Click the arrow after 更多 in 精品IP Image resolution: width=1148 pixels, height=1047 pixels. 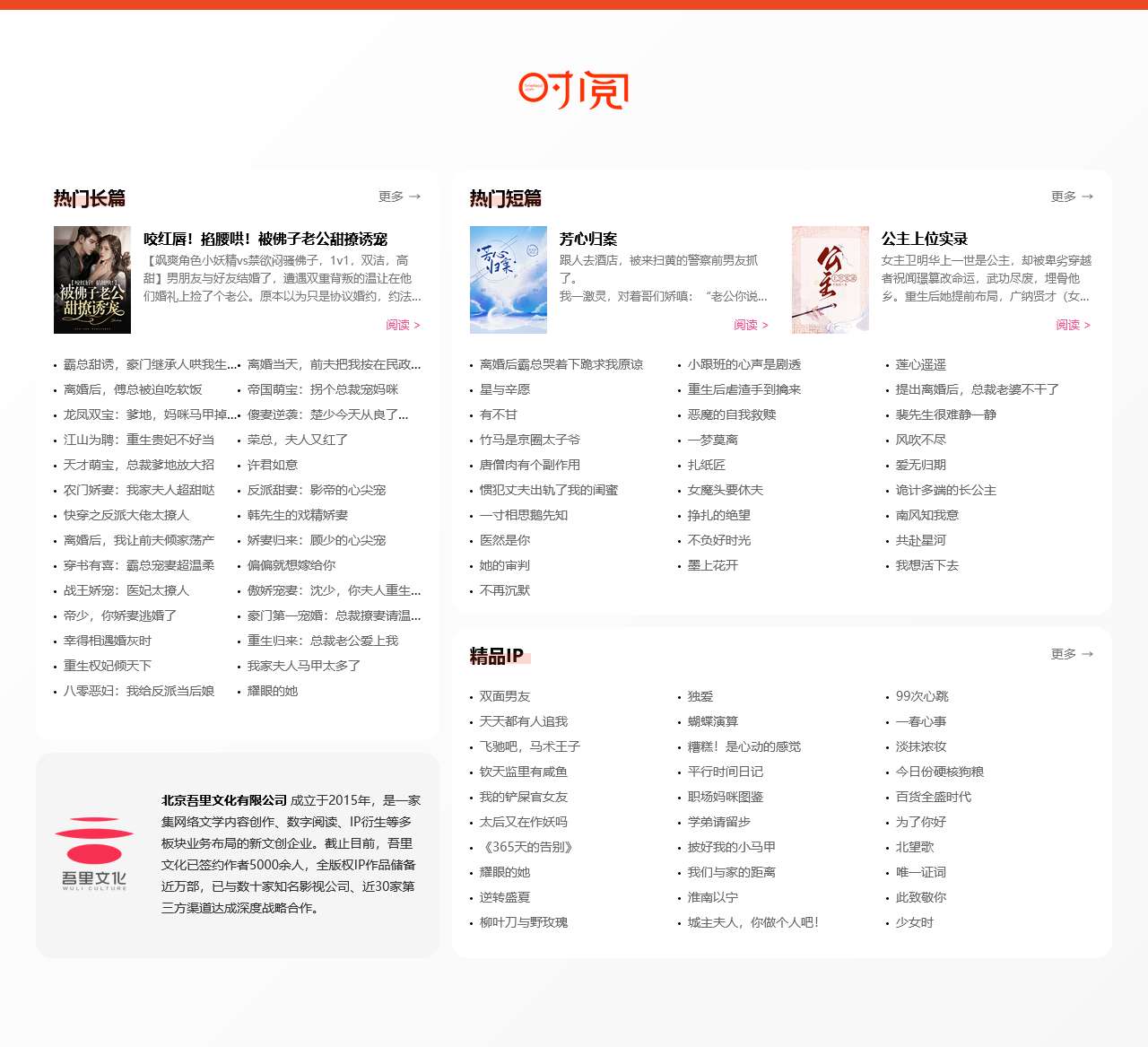click(1086, 655)
